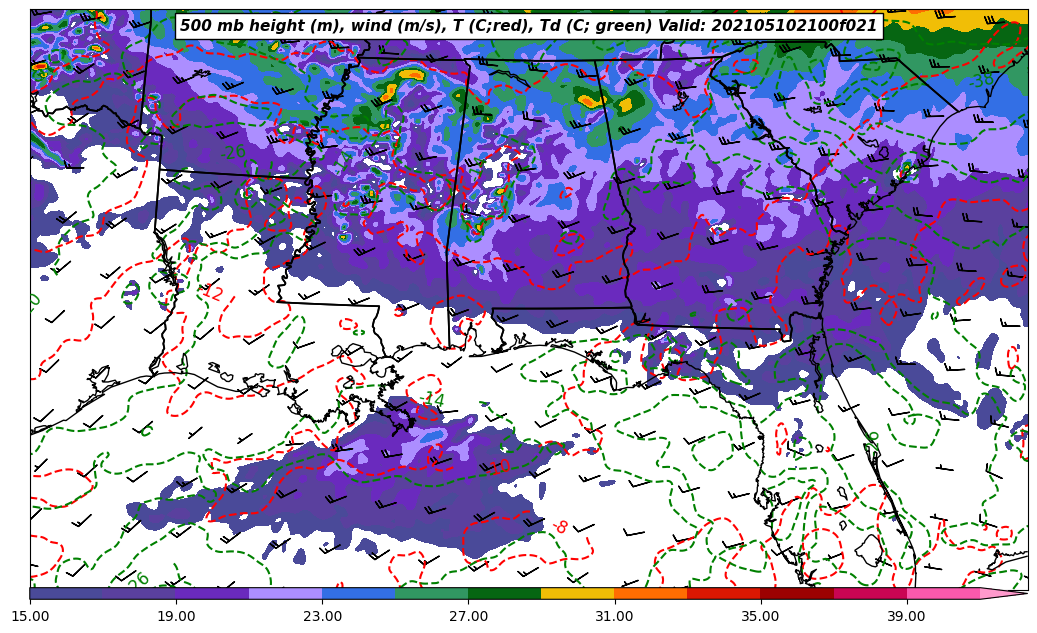Click the 15.00 colorbar tick label
The width and height of the screenshot is (1037, 633).
30,616
